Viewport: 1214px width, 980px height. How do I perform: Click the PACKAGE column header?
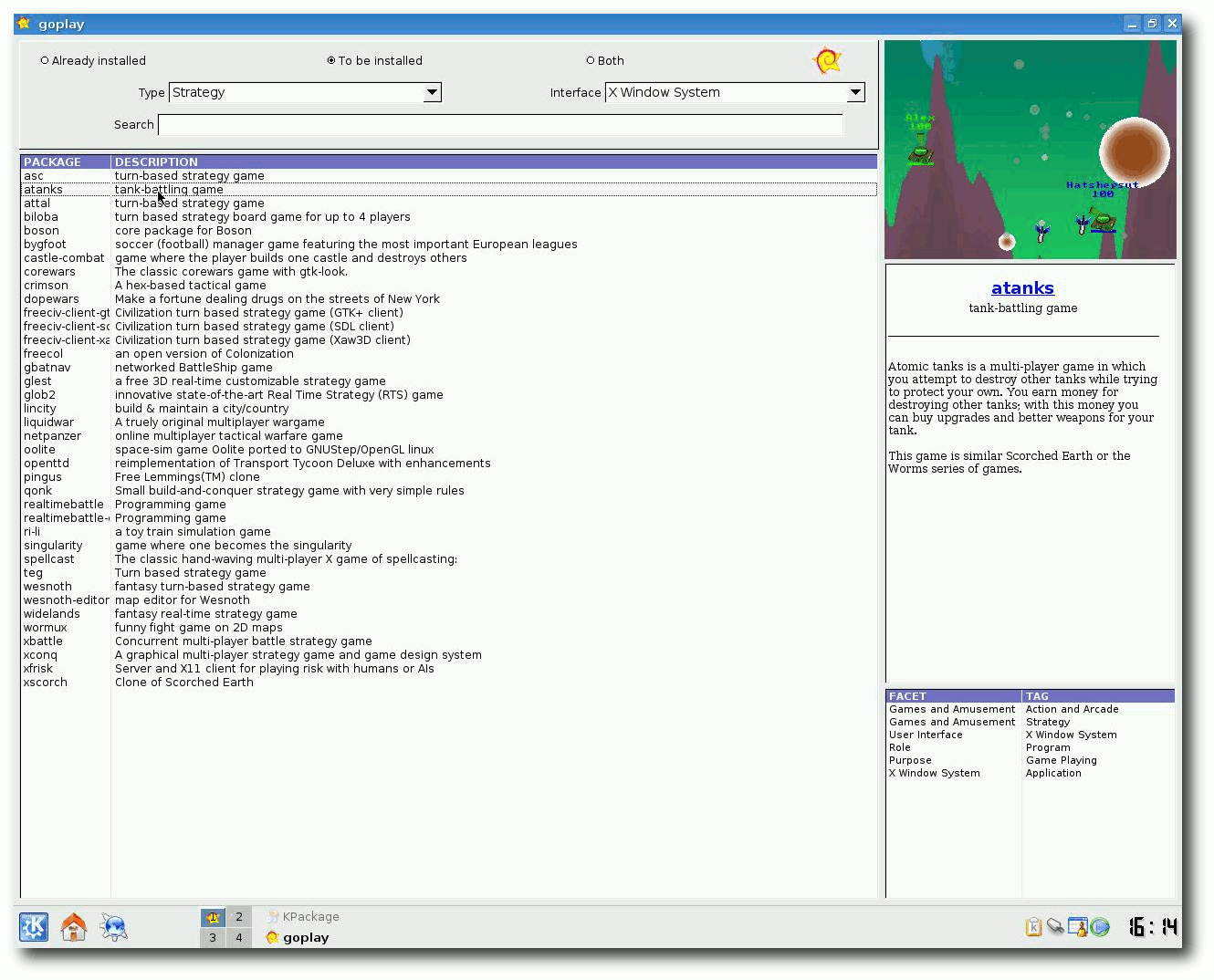(x=66, y=162)
